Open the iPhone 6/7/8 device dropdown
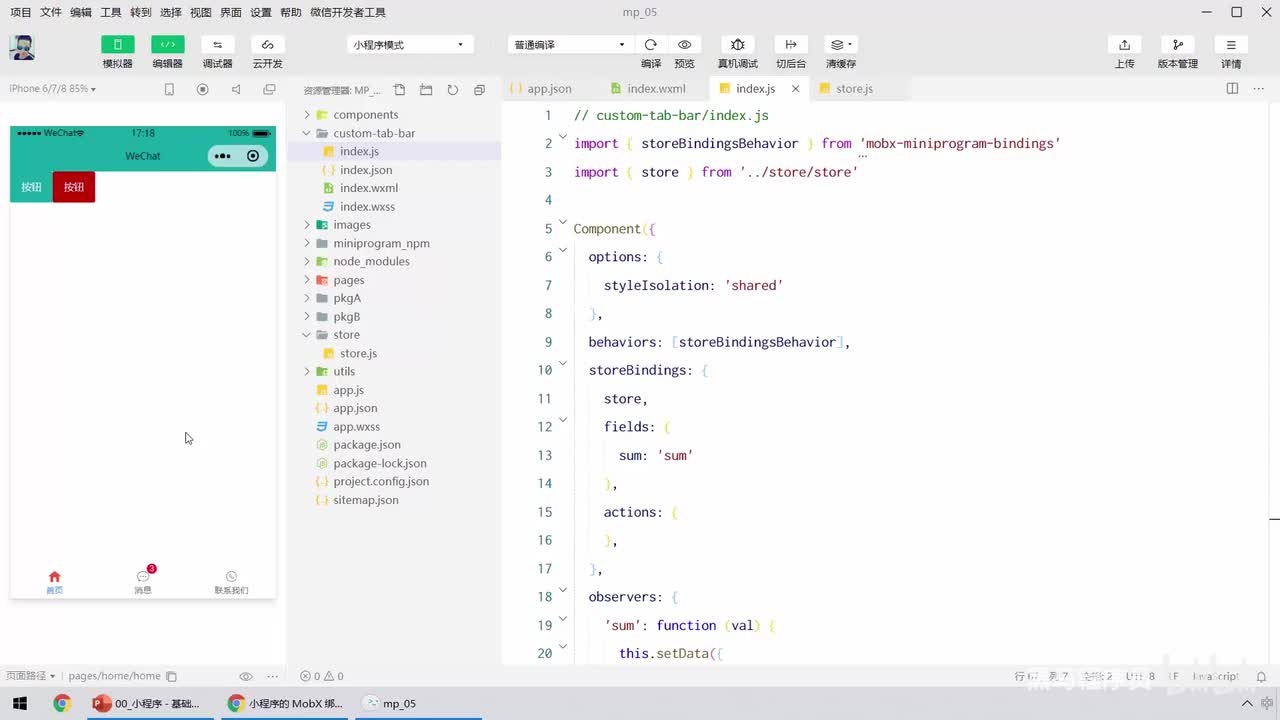The width and height of the screenshot is (1280, 720). pos(53,89)
